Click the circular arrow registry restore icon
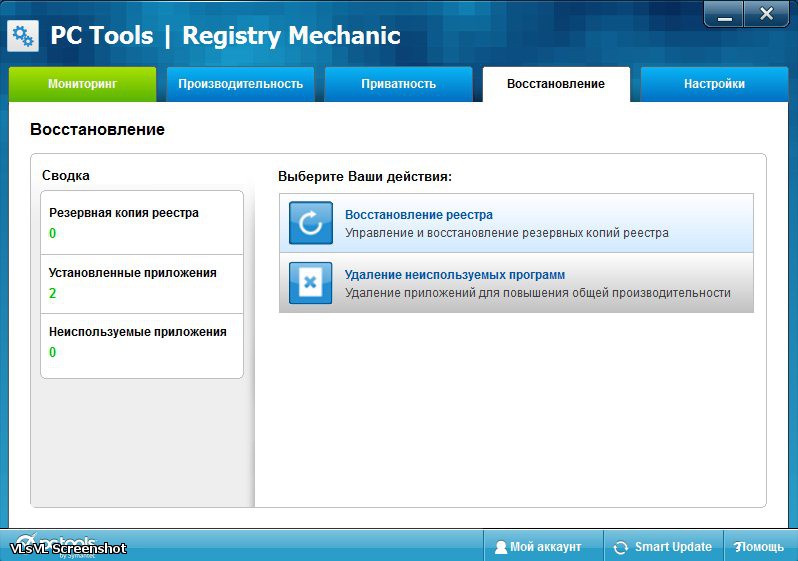This screenshot has height=561, width=798. (x=310, y=223)
